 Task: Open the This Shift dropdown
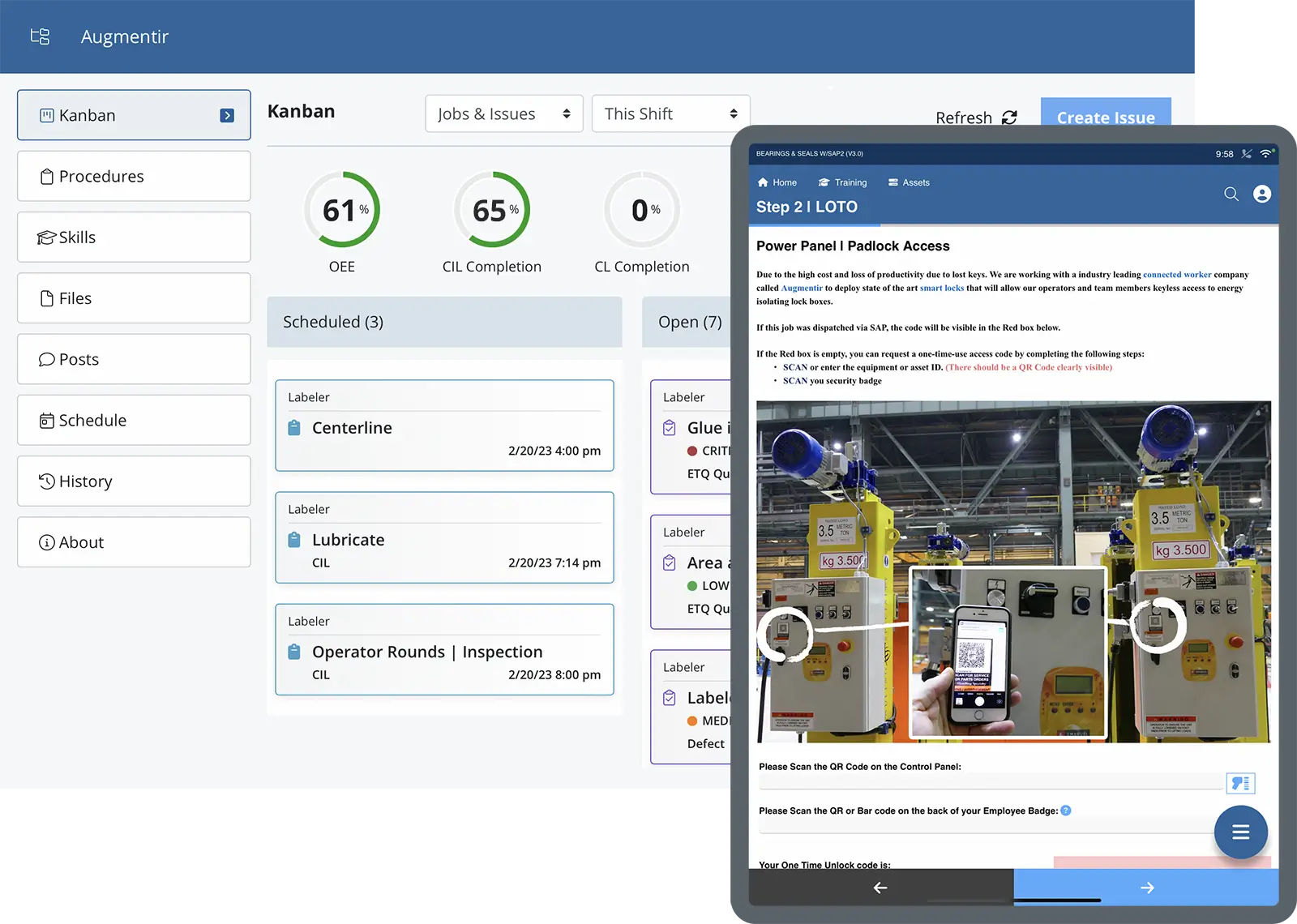671,113
